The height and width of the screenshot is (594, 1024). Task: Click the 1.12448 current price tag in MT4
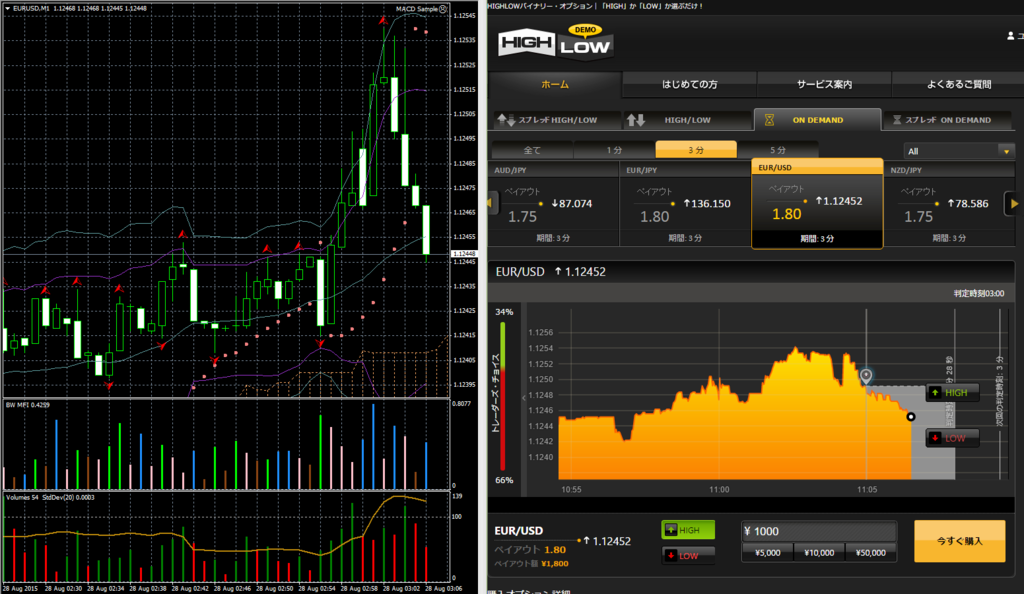(464, 254)
